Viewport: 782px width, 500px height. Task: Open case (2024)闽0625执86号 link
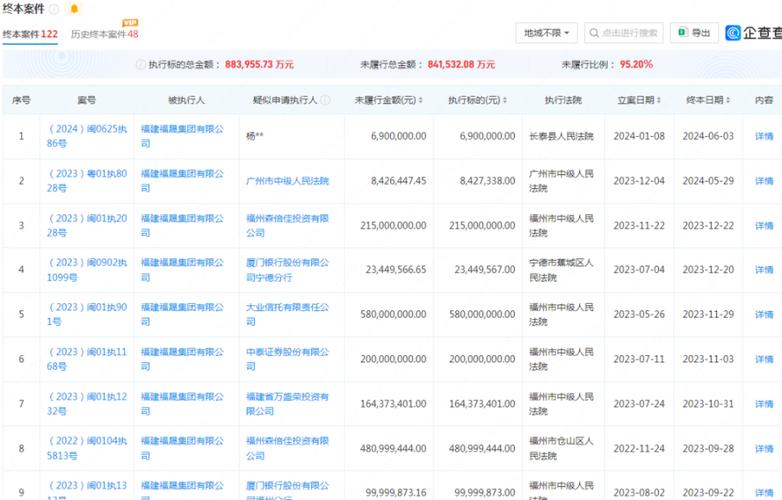(x=87, y=136)
